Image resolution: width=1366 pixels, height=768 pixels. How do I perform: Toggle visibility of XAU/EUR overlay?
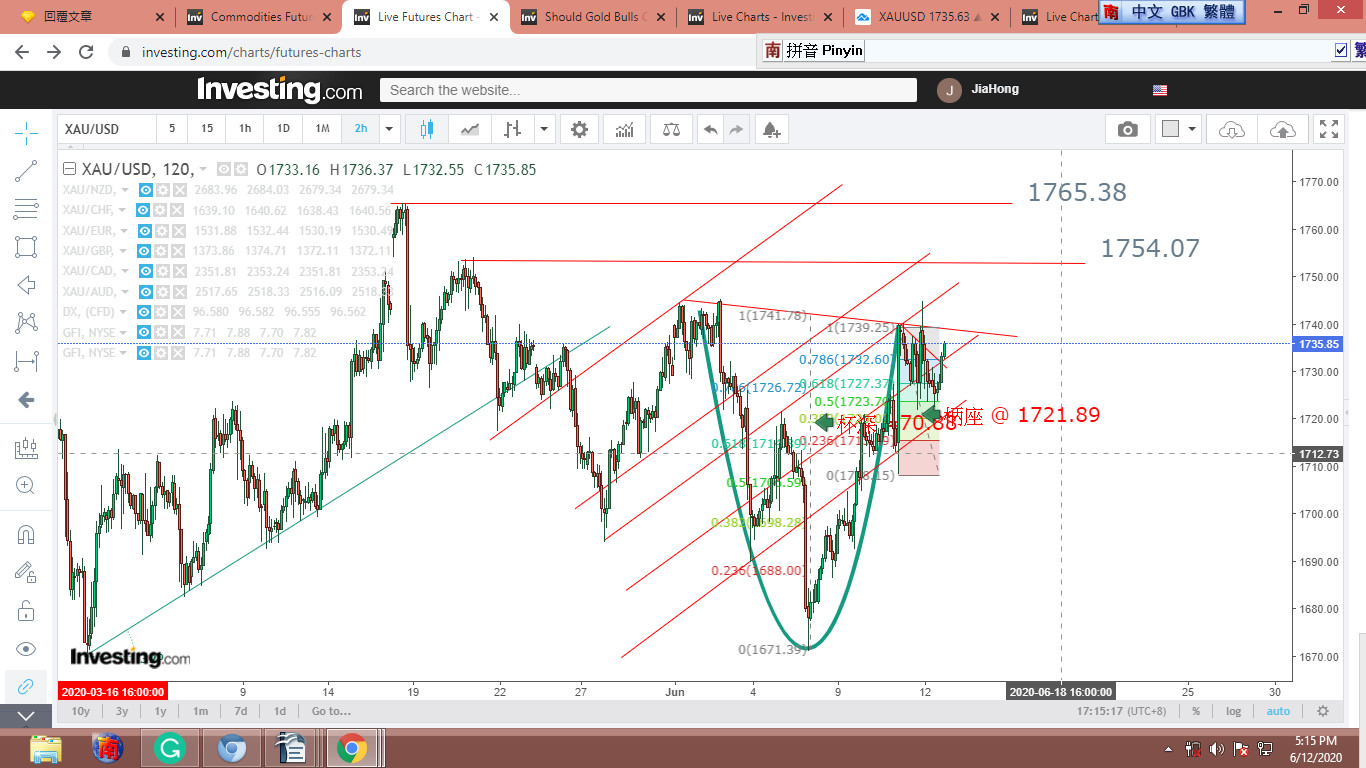click(145, 230)
